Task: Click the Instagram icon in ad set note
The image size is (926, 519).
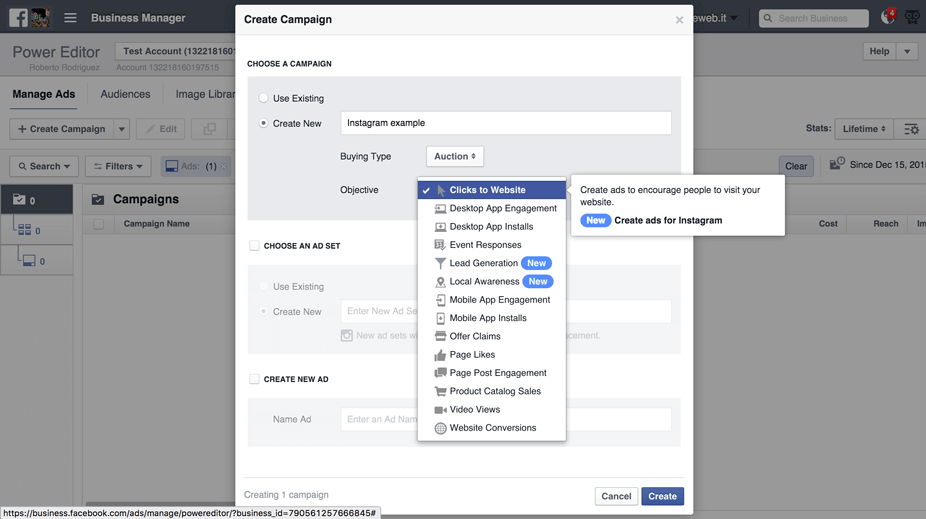Action: [347, 335]
